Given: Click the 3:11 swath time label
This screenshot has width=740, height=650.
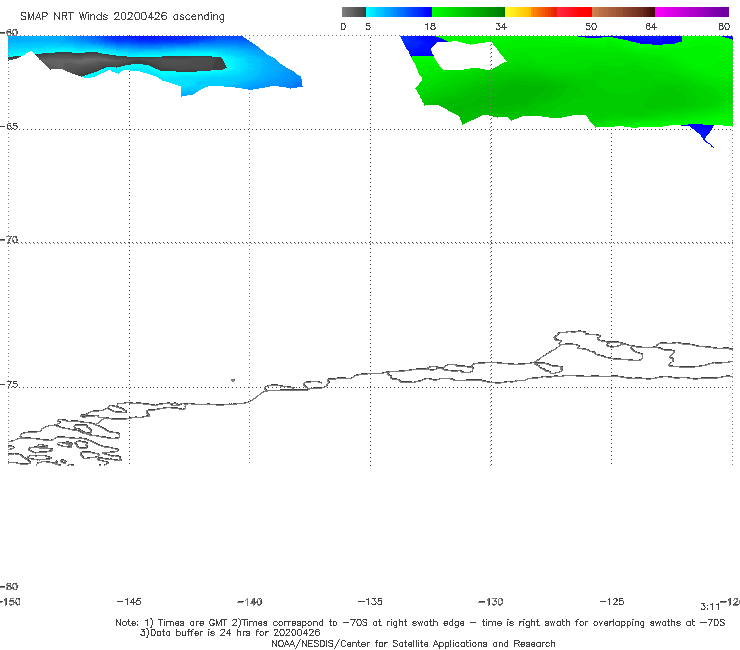Looking at the screenshot, I should 710,607.
